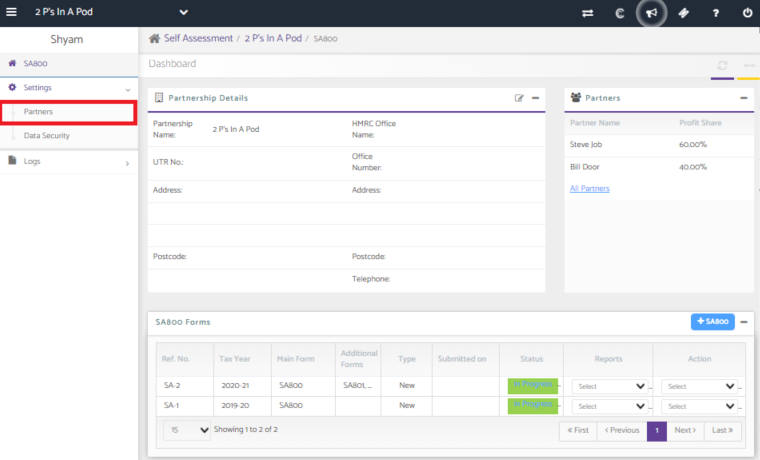Select partner Steve Job row

click(x=659, y=145)
